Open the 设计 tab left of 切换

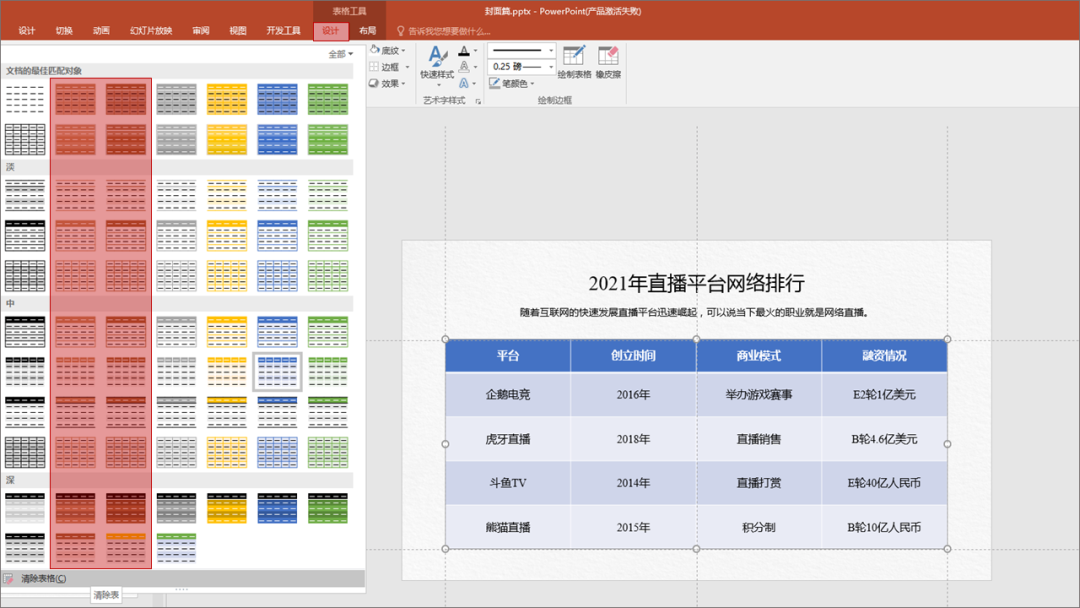click(27, 31)
